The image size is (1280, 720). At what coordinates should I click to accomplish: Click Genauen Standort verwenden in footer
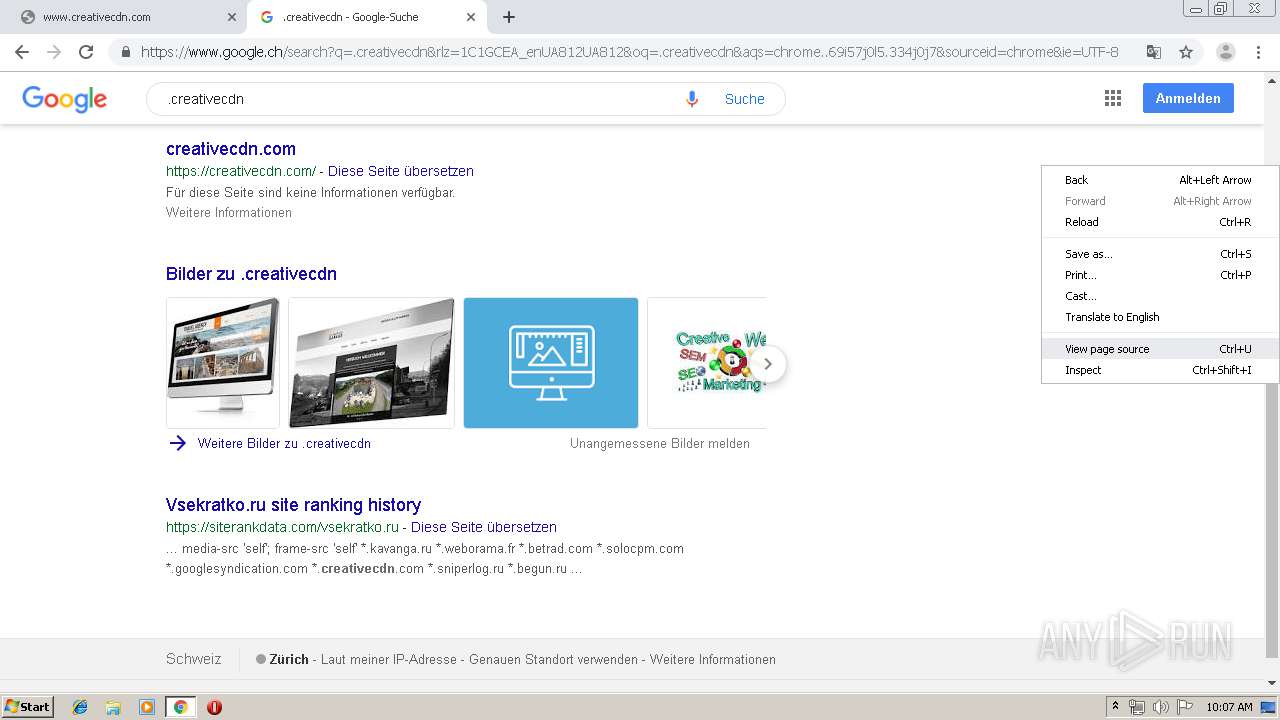point(553,660)
